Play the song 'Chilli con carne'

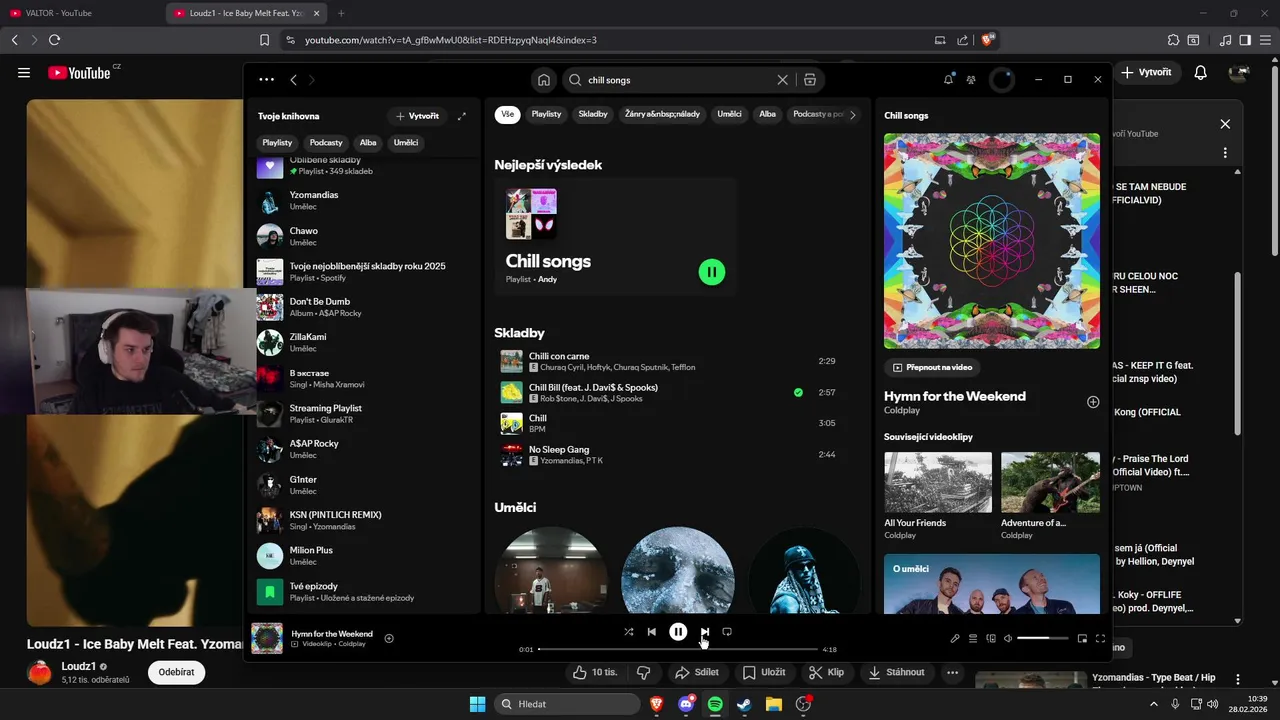(x=668, y=361)
